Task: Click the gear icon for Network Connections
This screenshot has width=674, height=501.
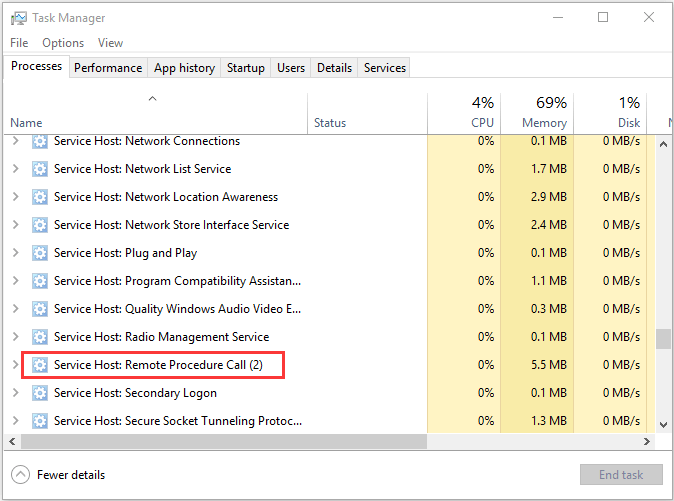Action: point(40,141)
